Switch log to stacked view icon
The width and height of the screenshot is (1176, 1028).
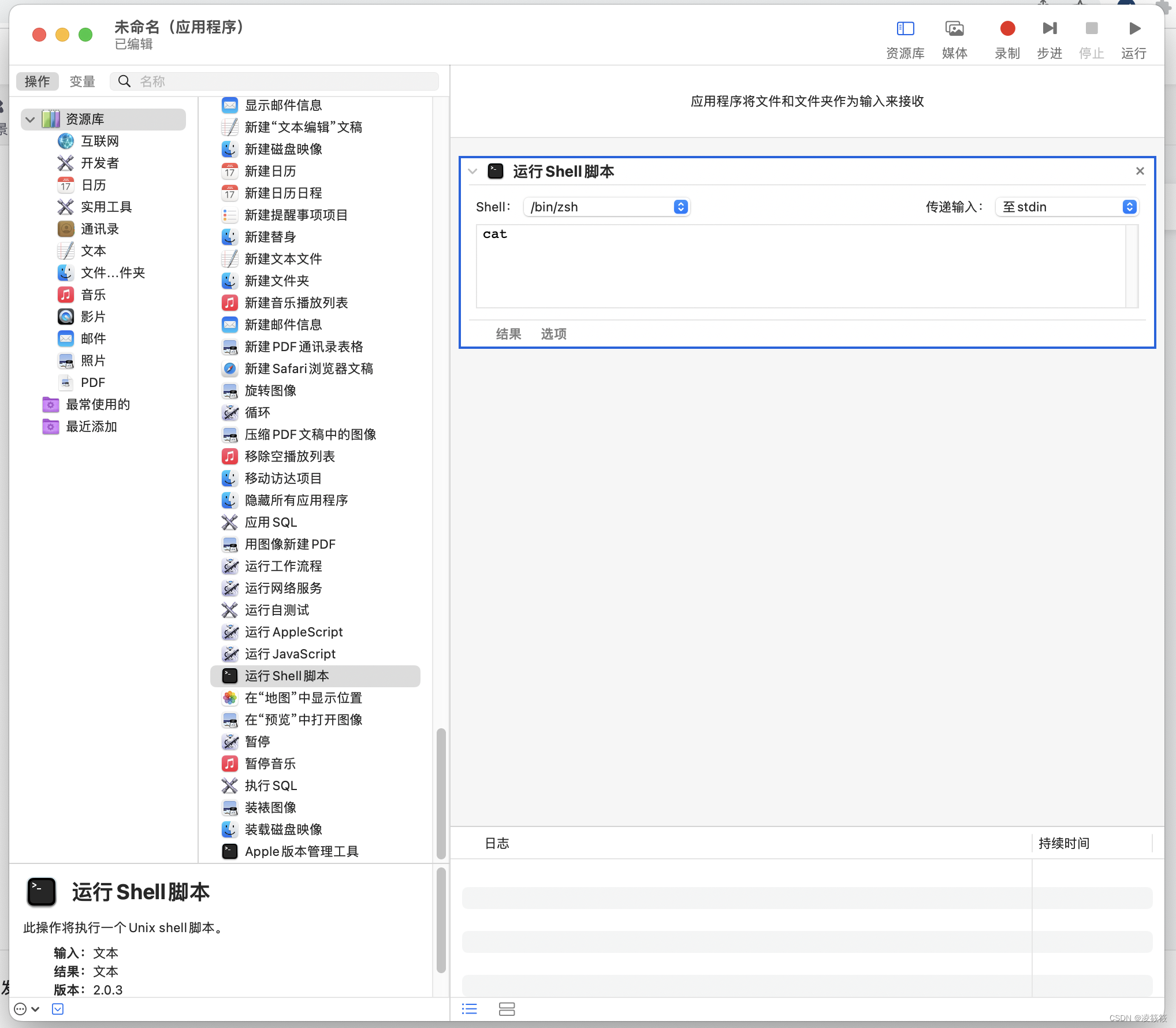pyautogui.click(x=507, y=1009)
